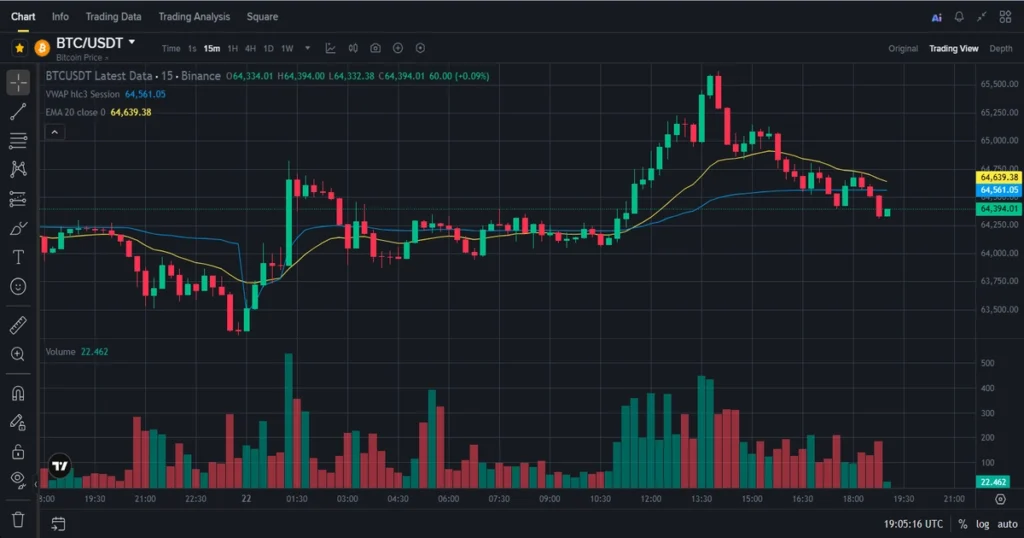Viewport: 1024px width, 538px height.
Task: Open the Ai assistant icon
Action: [936, 18]
